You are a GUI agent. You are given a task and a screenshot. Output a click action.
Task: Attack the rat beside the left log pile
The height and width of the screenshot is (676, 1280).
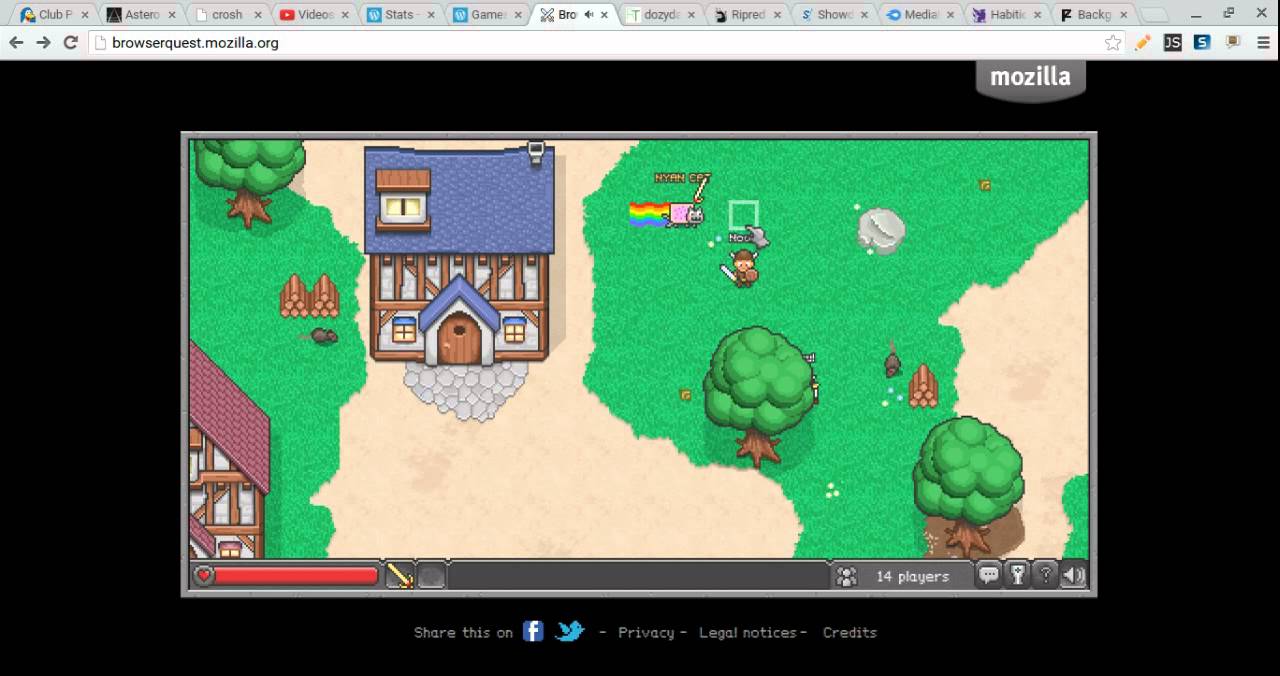[x=323, y=336]
